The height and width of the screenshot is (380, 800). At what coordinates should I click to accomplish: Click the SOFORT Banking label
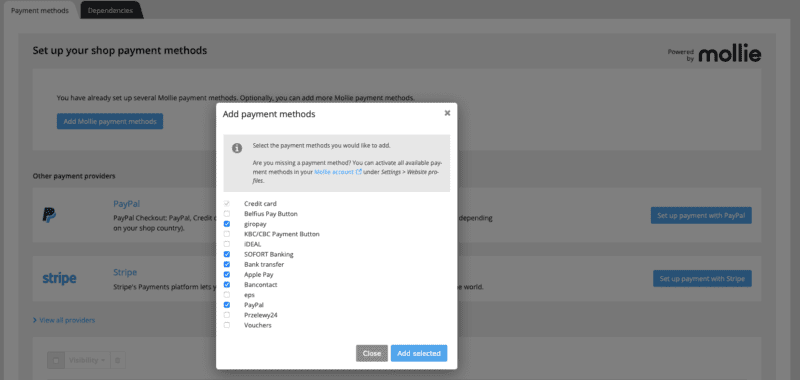(x=269, y=254)
